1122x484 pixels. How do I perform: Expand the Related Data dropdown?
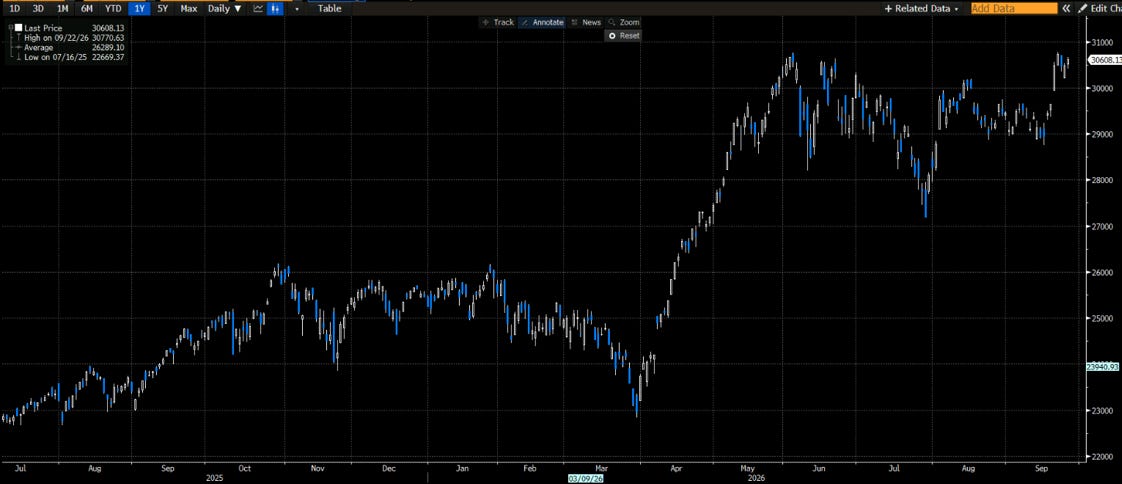[922, 9]
